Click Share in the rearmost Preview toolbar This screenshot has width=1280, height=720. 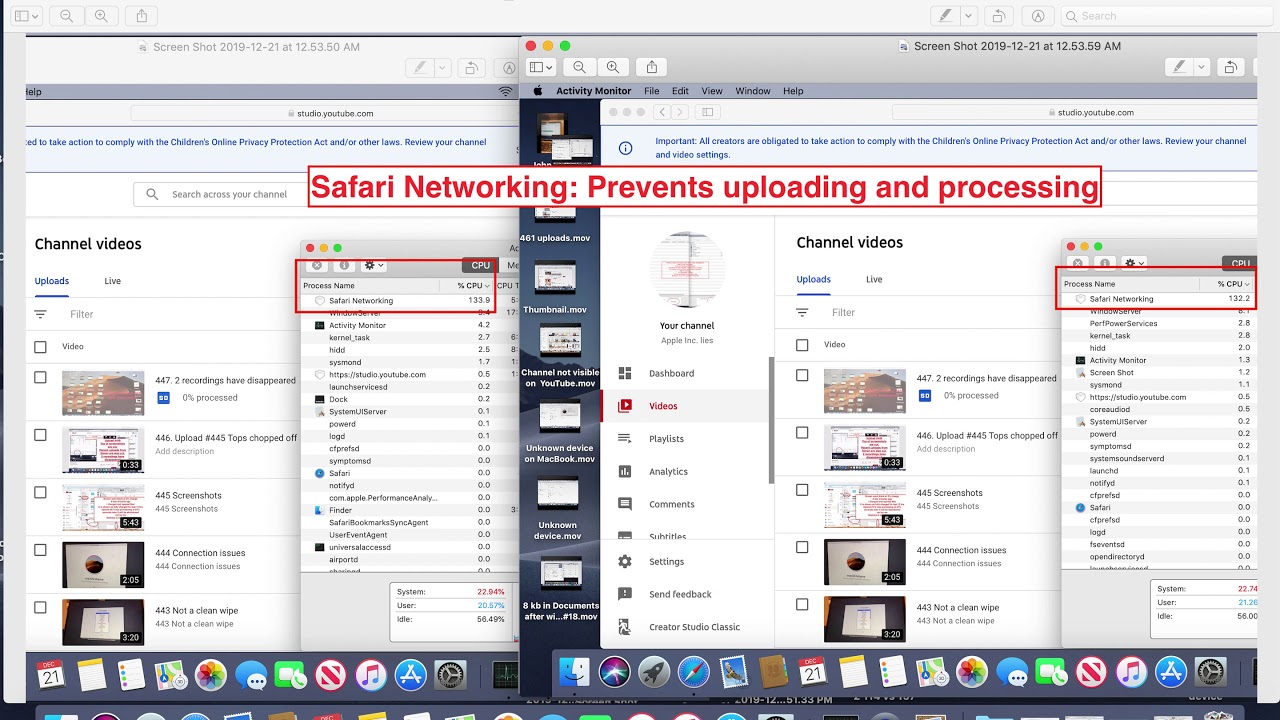pyautogui.click(x=141, y=16)
